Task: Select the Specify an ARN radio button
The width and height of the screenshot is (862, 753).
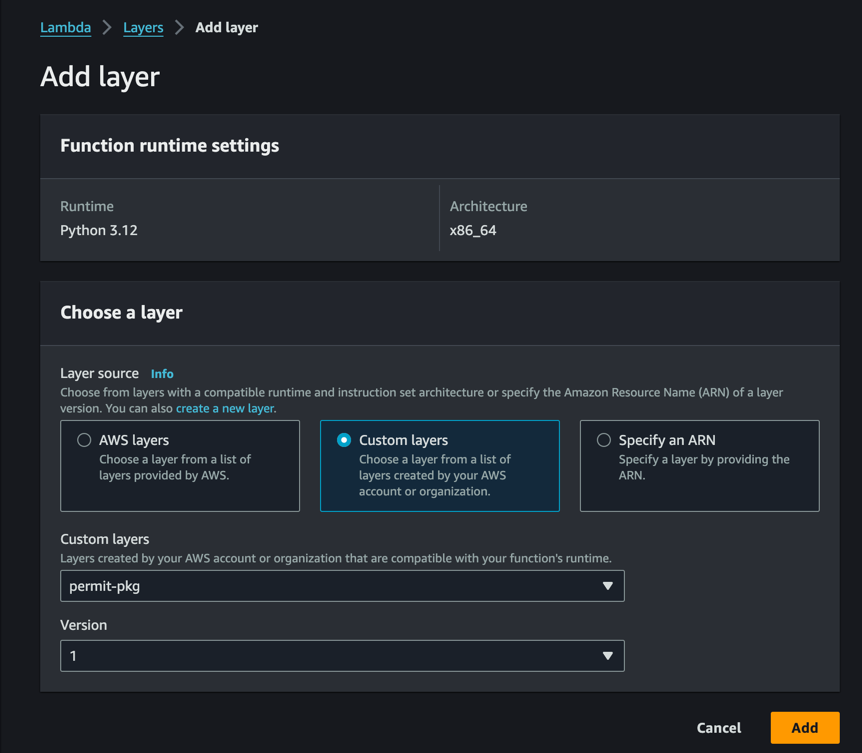Action: [x=603, y=439]
